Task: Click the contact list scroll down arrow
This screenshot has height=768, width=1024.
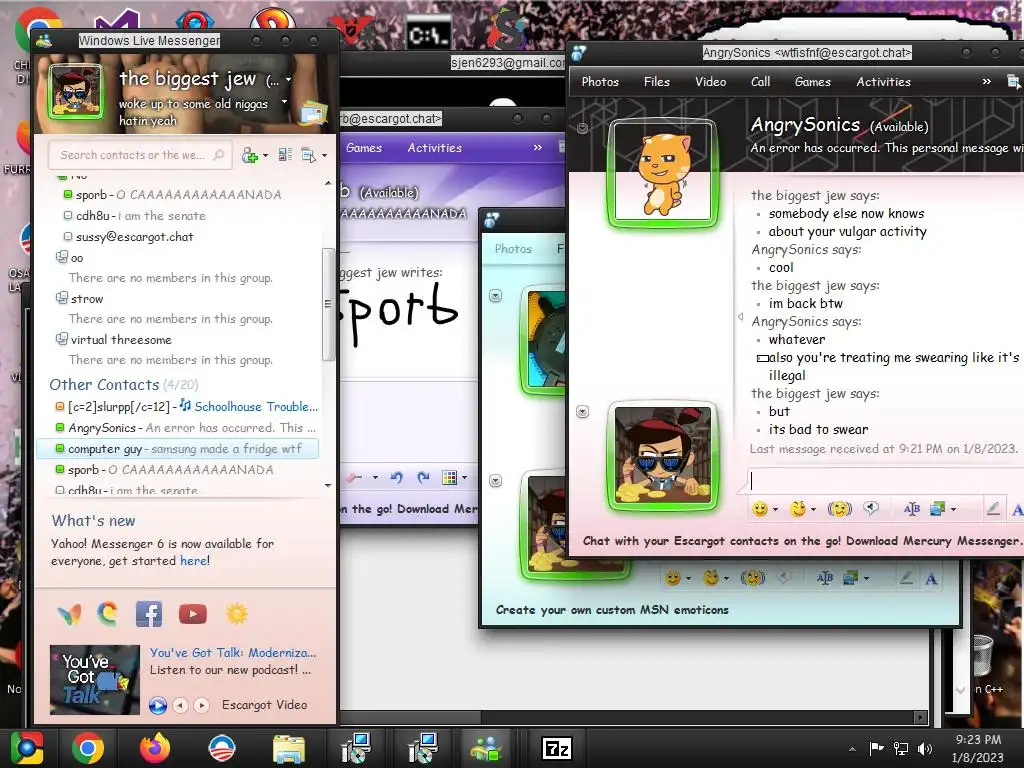Action: pyautogui.click(x=328, y=486)
